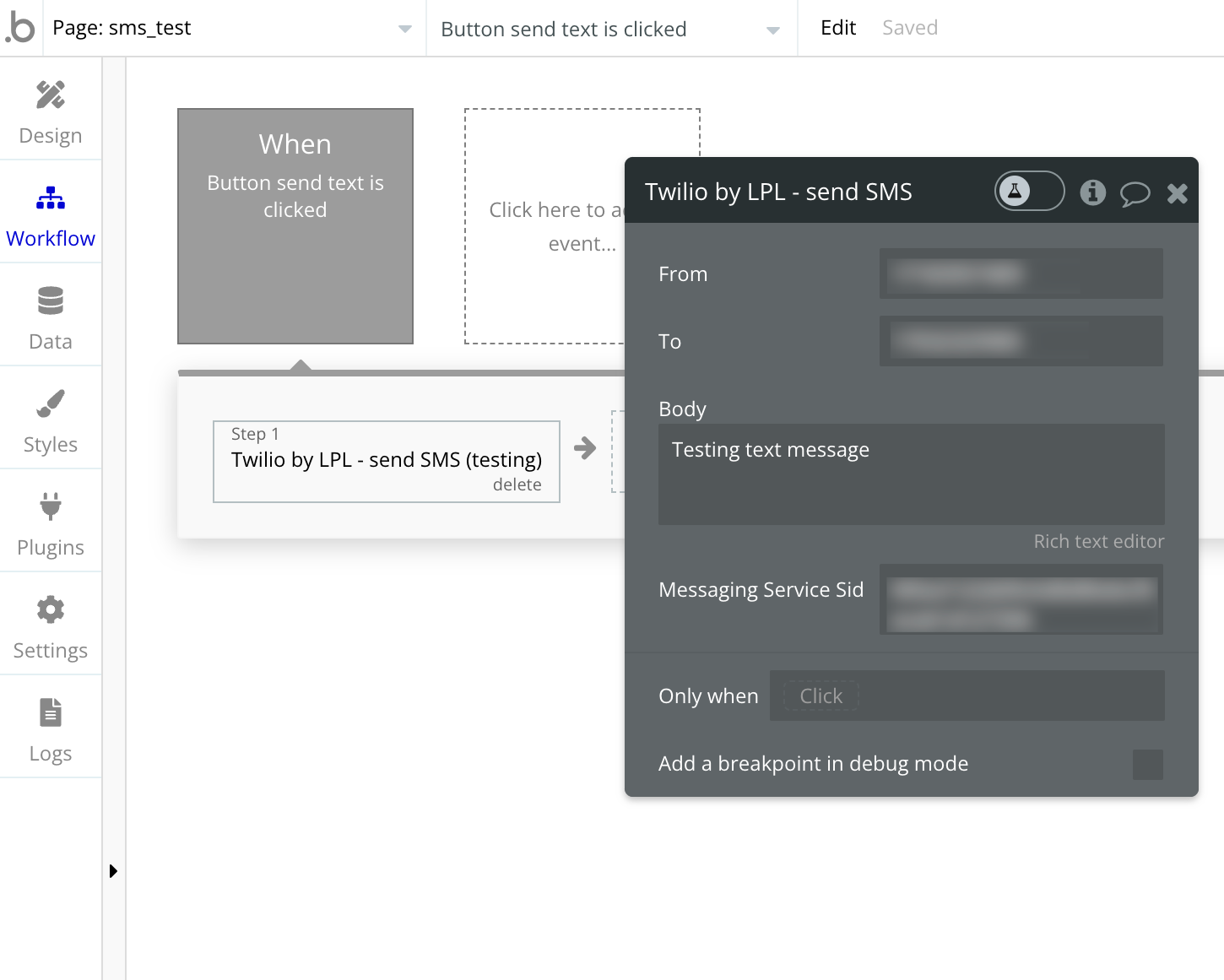1224x980 pixels.
Task: Click the Bubble logo icon
Action: [x=20, y=28]
